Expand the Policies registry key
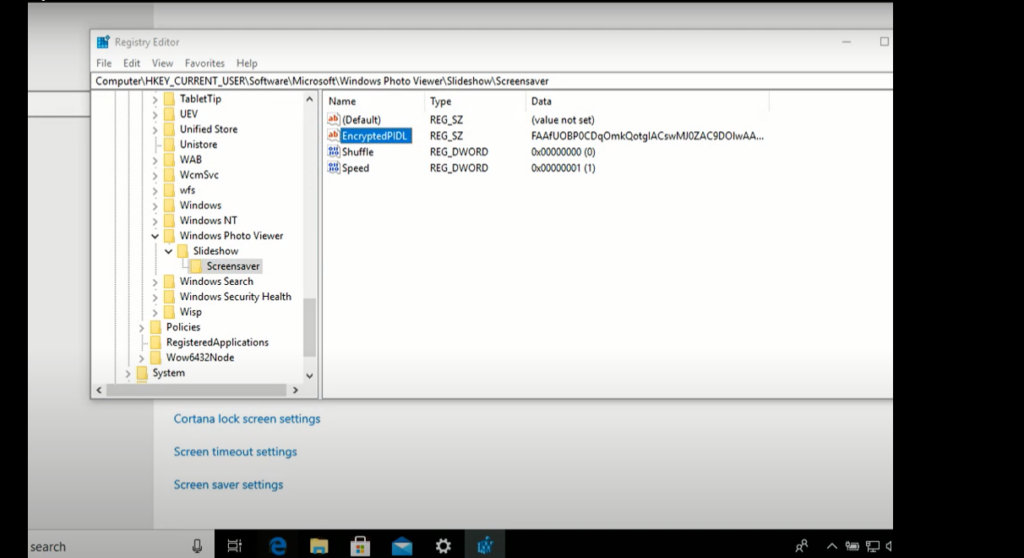This screenshot has height=558, width=1024. coord(141,327)
